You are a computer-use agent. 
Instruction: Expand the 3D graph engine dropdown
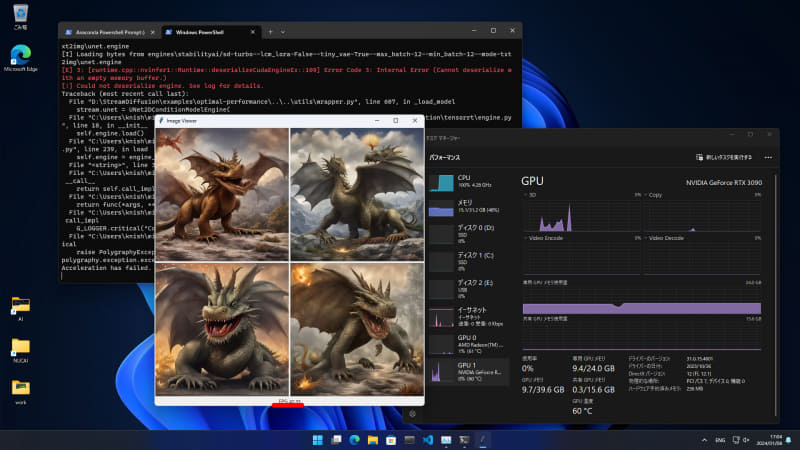click(x=526, y=194)
